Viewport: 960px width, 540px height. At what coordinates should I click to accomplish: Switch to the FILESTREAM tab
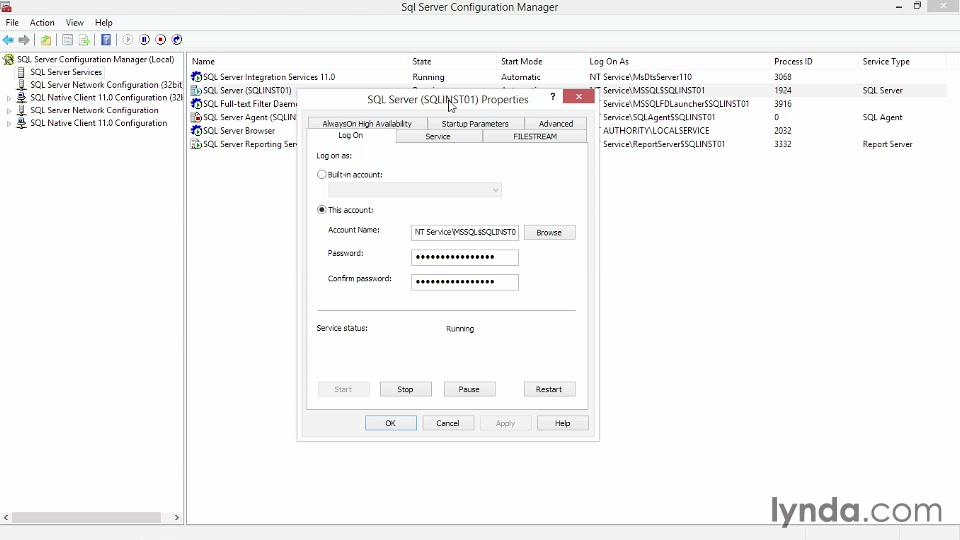pyautogui.click(x=535, y=137)
